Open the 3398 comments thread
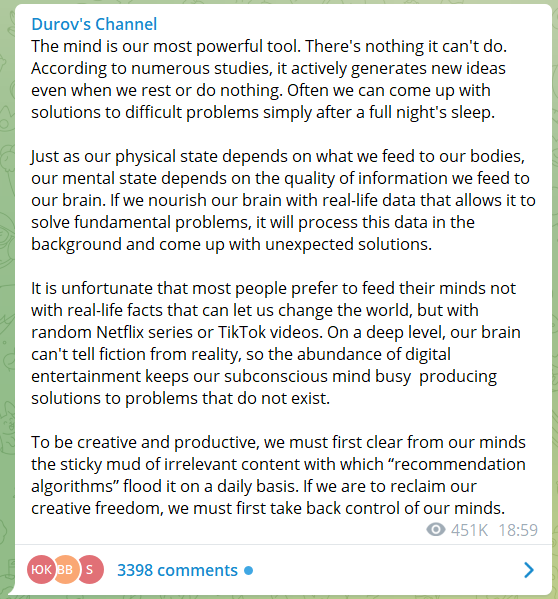This screenshot has width=558, height=599. coord(177,570)
